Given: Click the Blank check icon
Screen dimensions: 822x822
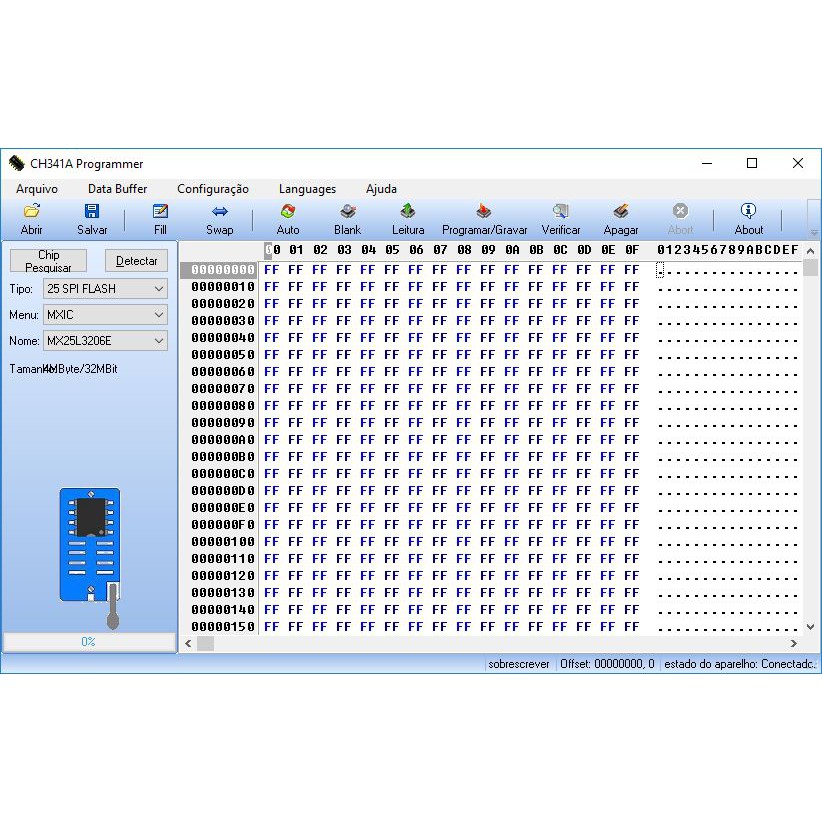Looking at the screenshot, I should 348,212.
